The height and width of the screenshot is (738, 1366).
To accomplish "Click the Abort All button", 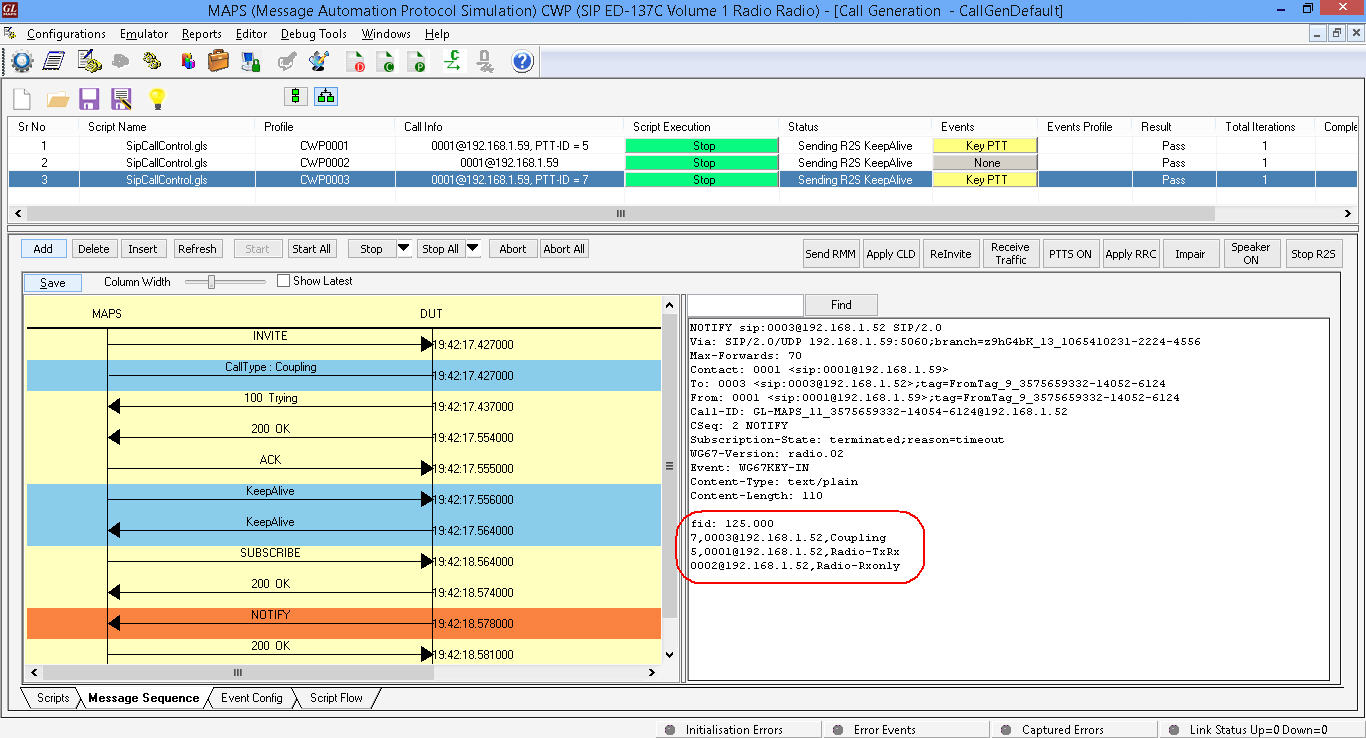I will [x=564, y=249].
